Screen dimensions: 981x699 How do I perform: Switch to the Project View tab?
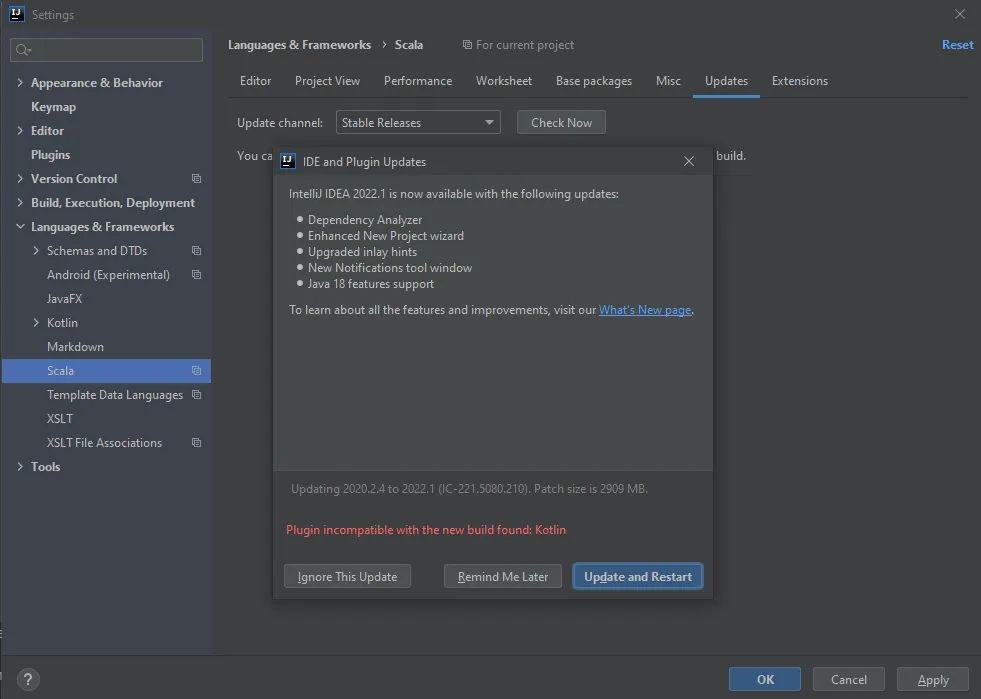[327, 81]
